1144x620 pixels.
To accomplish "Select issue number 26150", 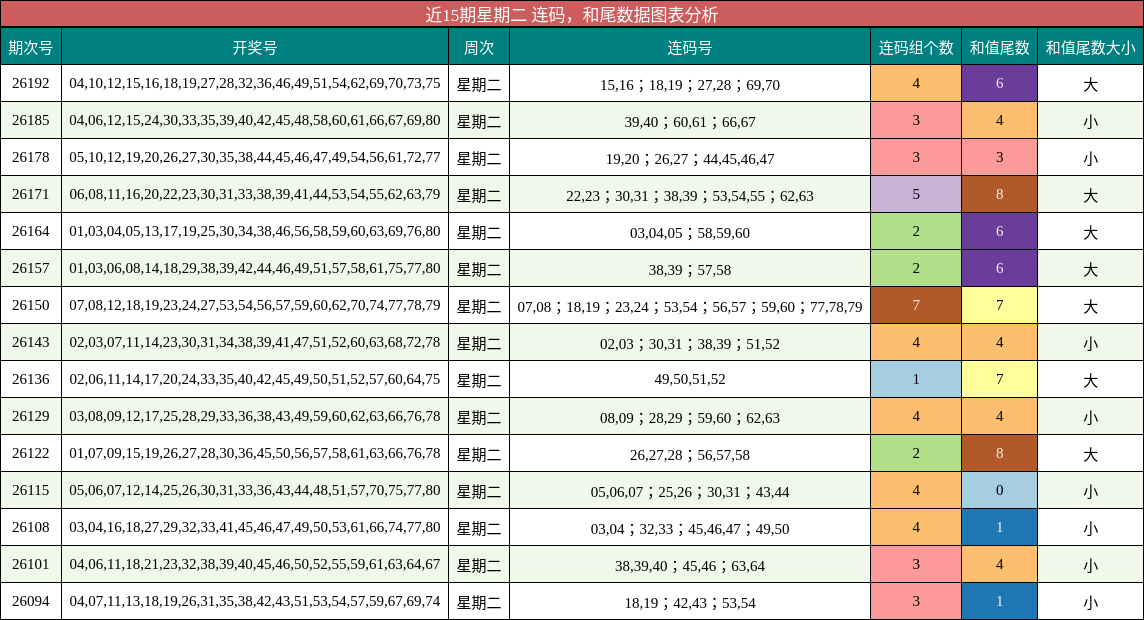I will 31,306.
